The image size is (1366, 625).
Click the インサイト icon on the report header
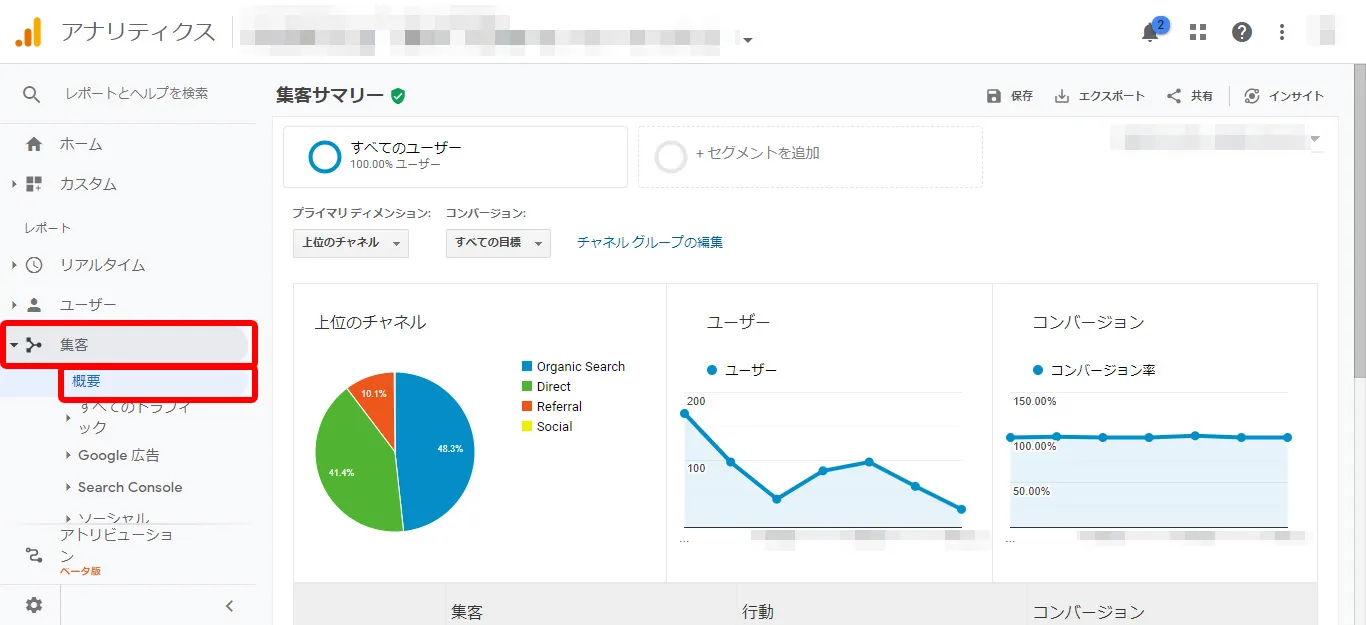[1252, 96]
